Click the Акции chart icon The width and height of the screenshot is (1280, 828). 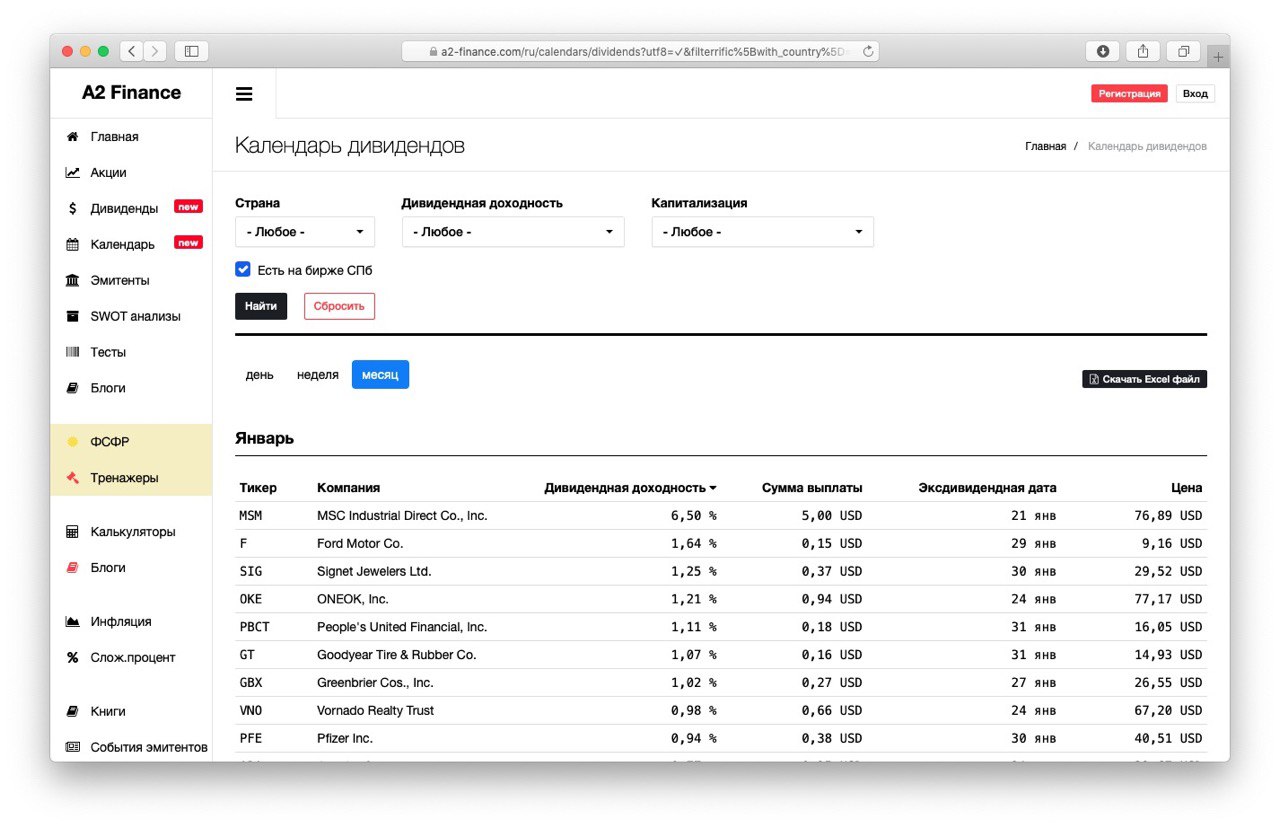point(72,173)
